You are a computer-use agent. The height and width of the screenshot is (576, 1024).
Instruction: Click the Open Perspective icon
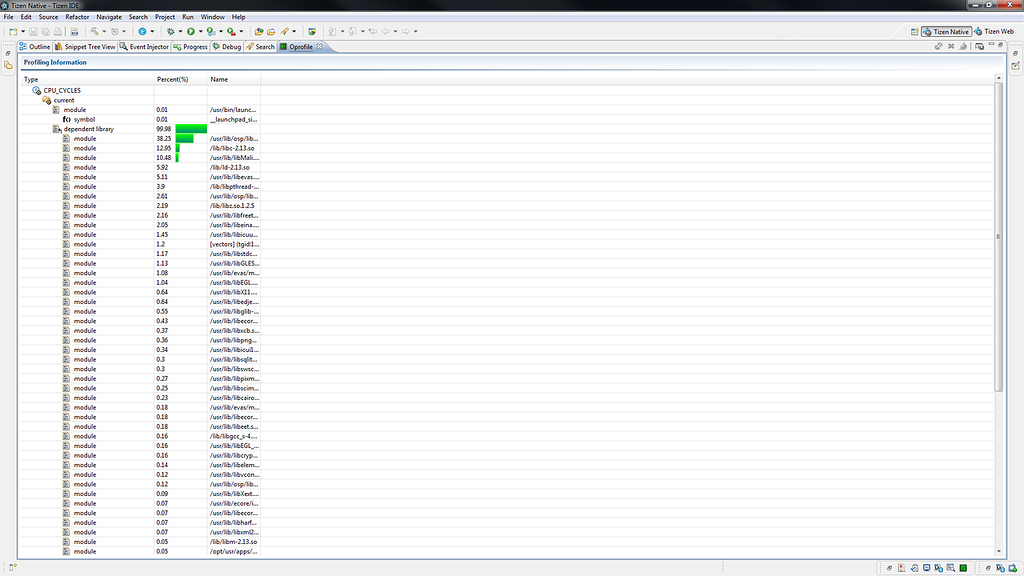(x=914, y=31)
